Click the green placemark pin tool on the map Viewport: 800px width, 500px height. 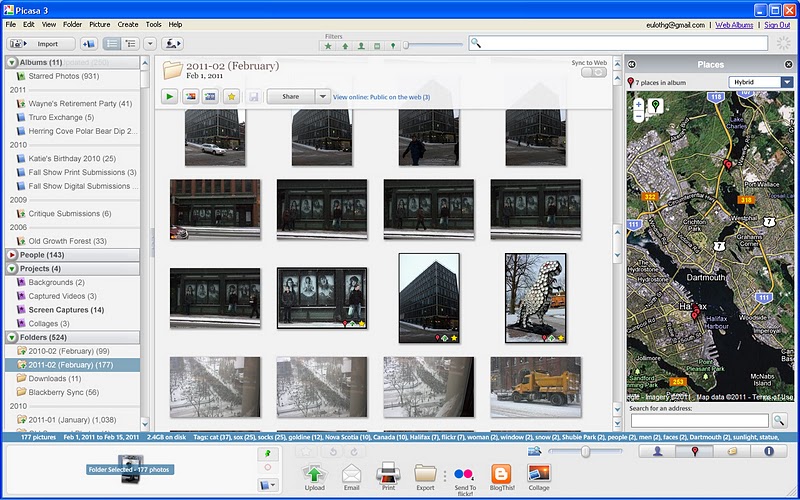656,106
